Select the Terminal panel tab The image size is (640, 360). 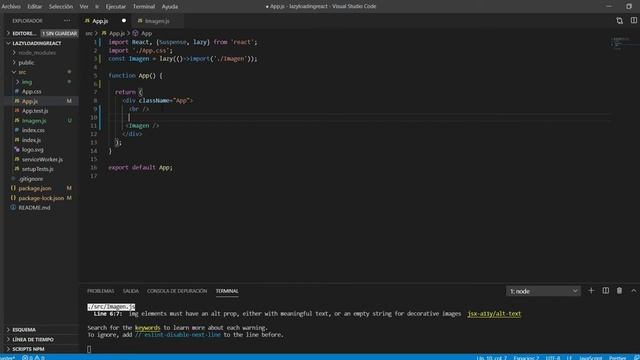click(227, 291)
